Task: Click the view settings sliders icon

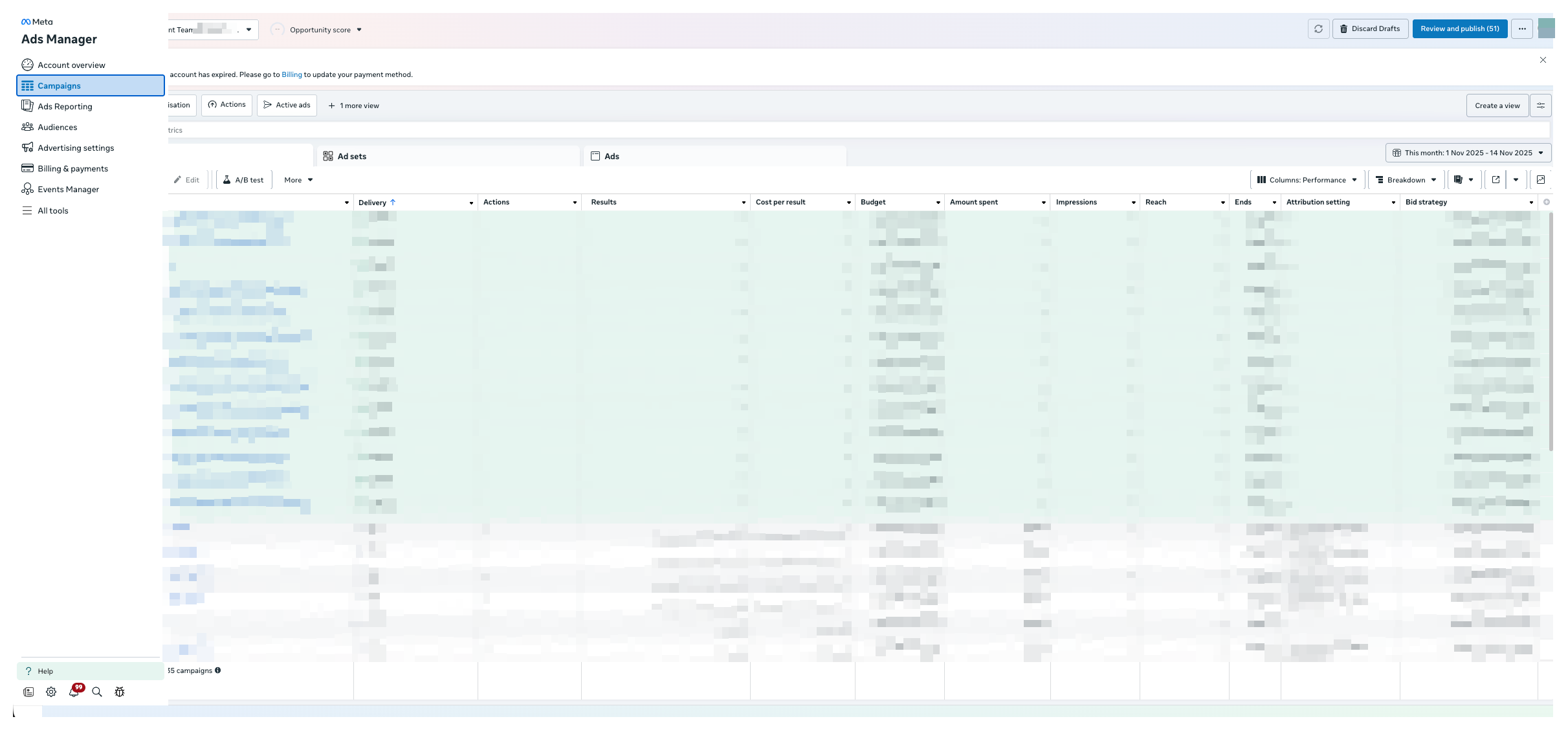Action: pyautogui.click(x=1541, y=105)
